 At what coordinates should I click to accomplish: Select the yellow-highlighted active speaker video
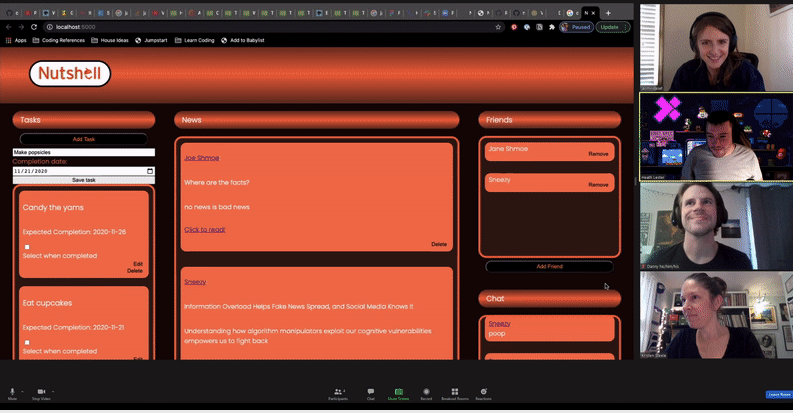[x=716, y=136]
